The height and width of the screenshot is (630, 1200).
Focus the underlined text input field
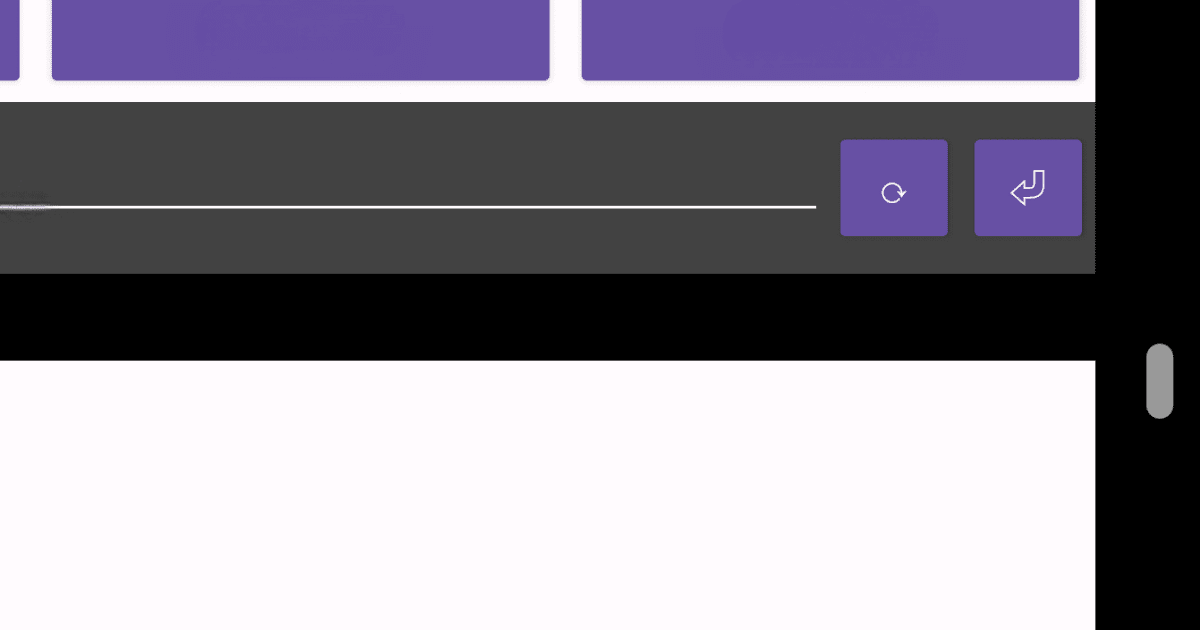coord(408,190)
